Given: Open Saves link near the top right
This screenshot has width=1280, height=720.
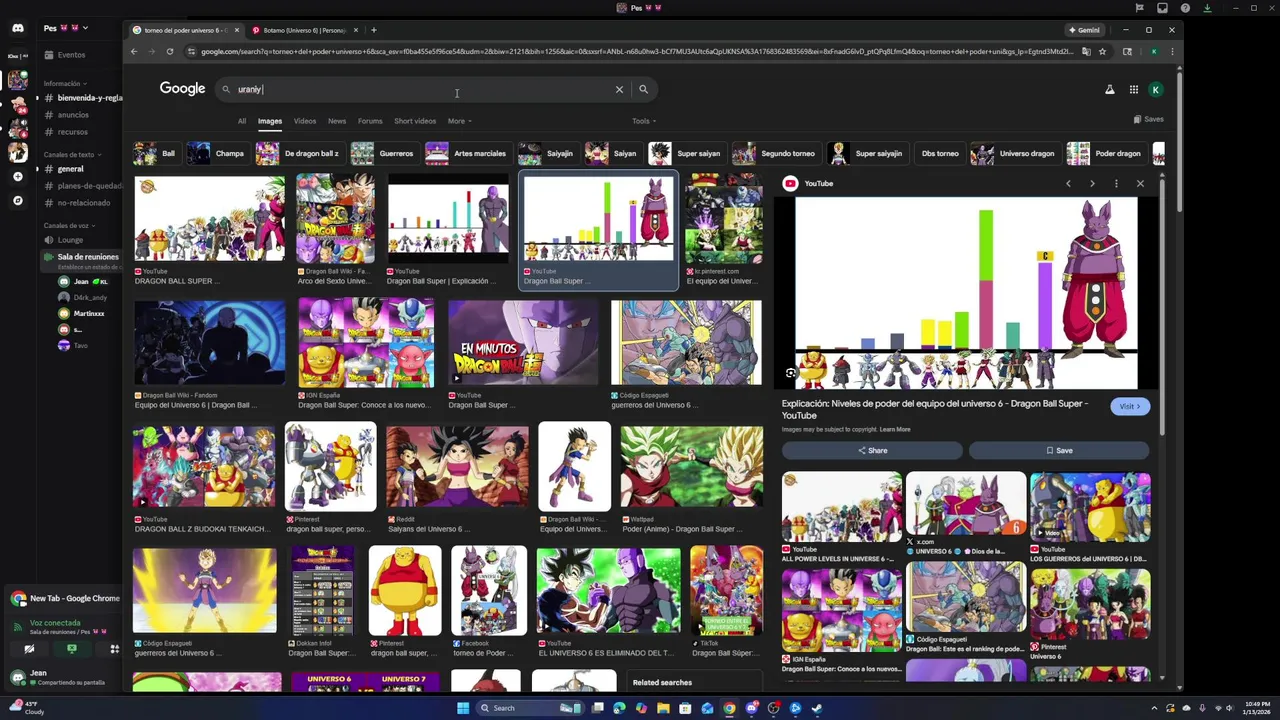Looking at the screenshot, I should [1149, 119].
